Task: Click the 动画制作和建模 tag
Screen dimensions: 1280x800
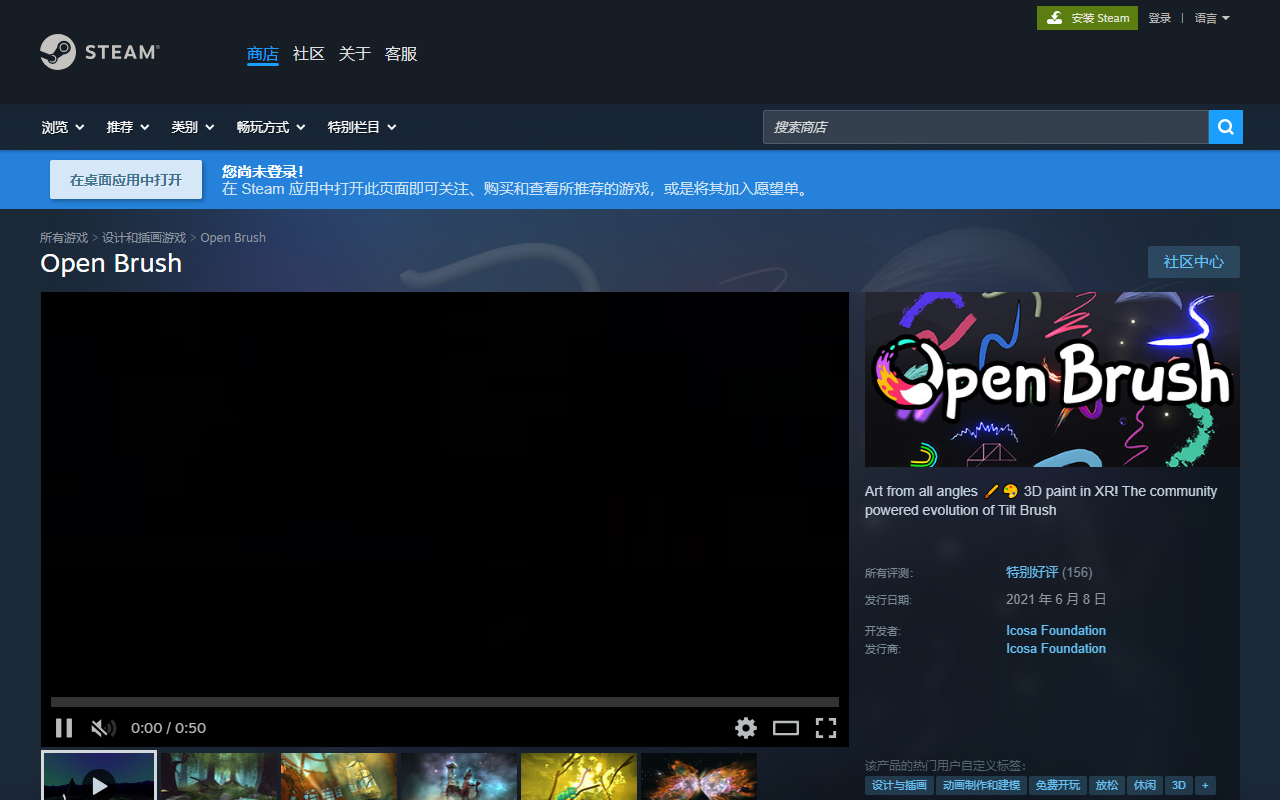Action: point(981,786)
